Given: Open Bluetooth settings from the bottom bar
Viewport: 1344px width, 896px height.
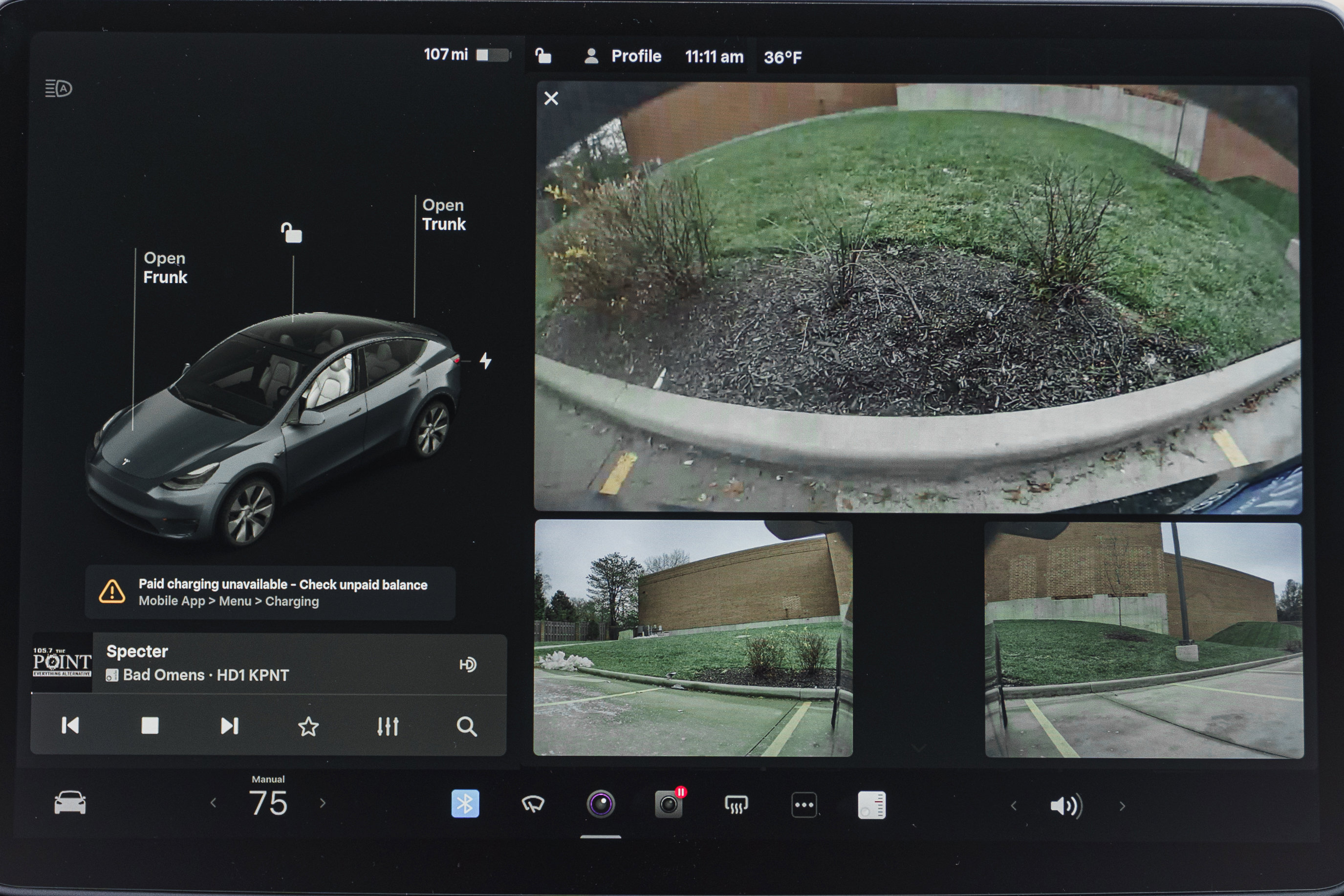Looking at the screenshot, I should [466, 804].
